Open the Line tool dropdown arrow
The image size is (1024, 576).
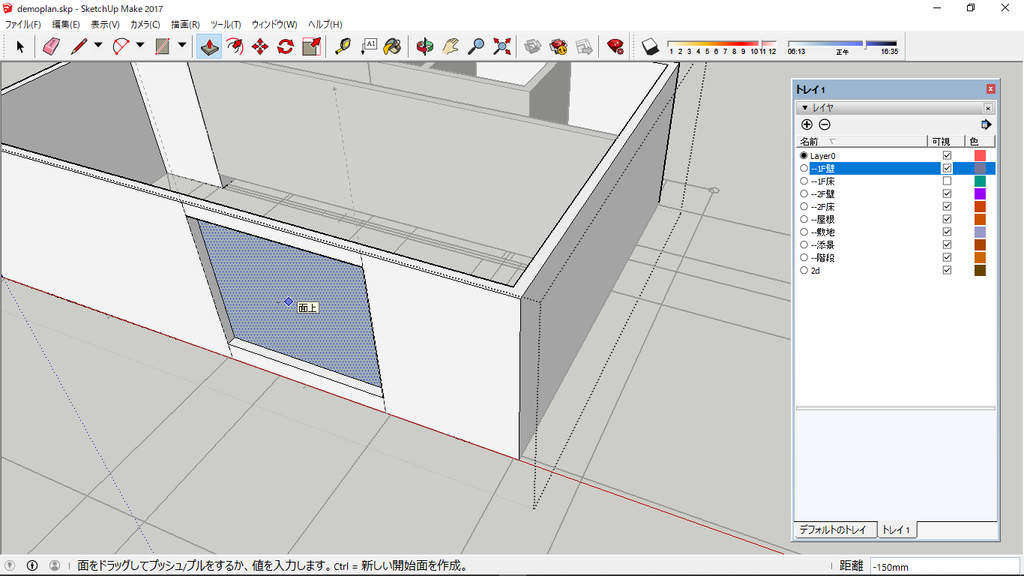[x=98, y=46]
